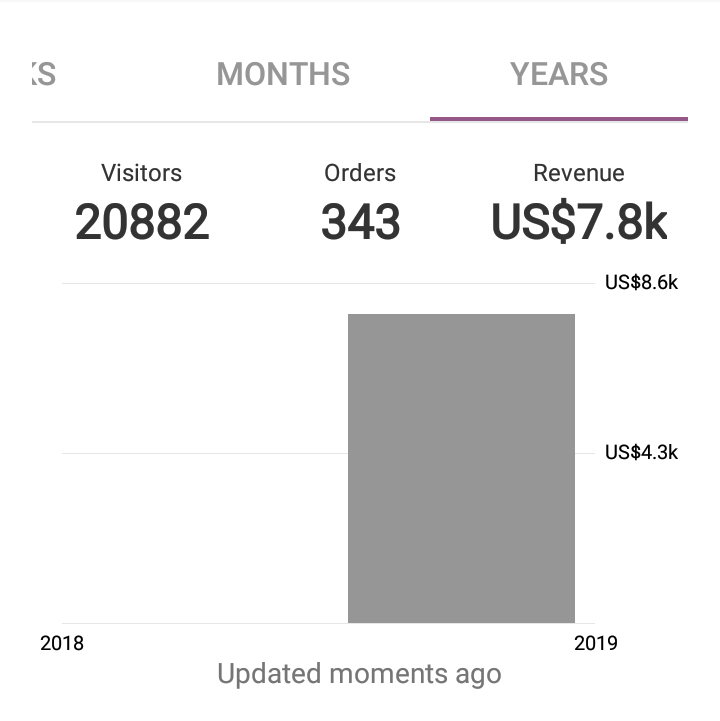Click the US$8.6k axis label

641,283
